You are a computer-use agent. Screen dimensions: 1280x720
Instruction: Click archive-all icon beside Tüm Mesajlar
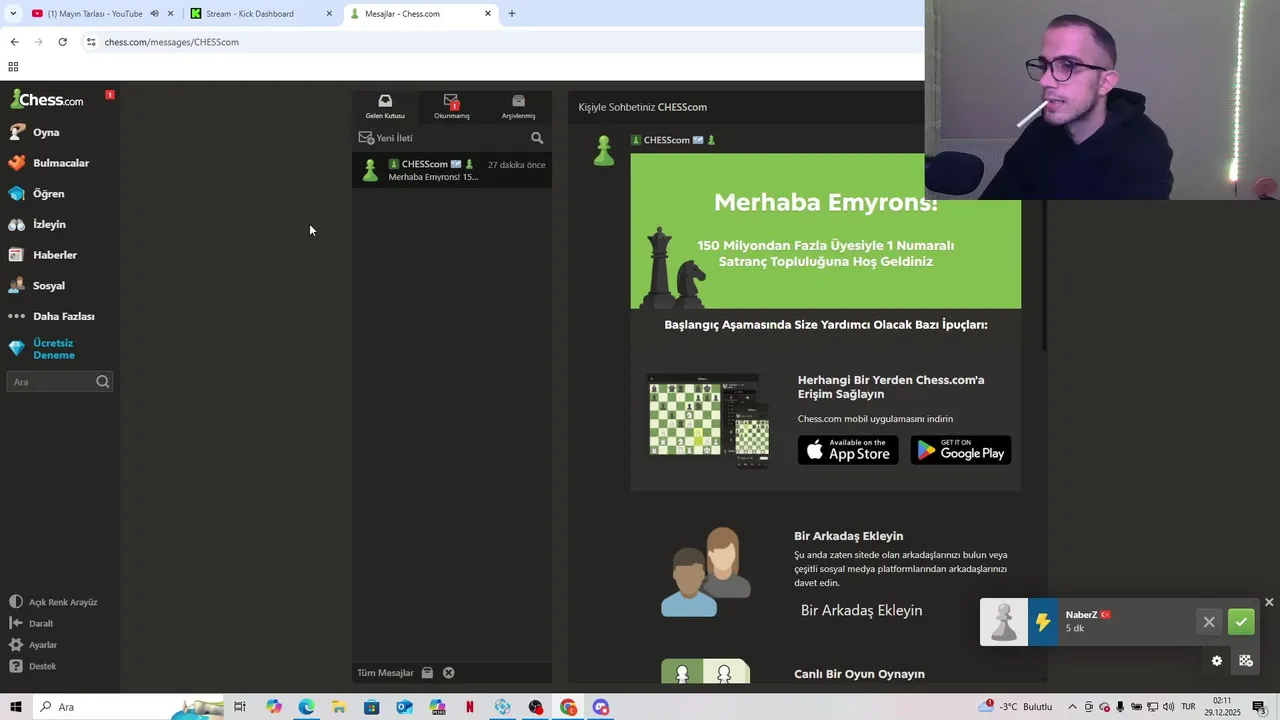coord(427,673)
